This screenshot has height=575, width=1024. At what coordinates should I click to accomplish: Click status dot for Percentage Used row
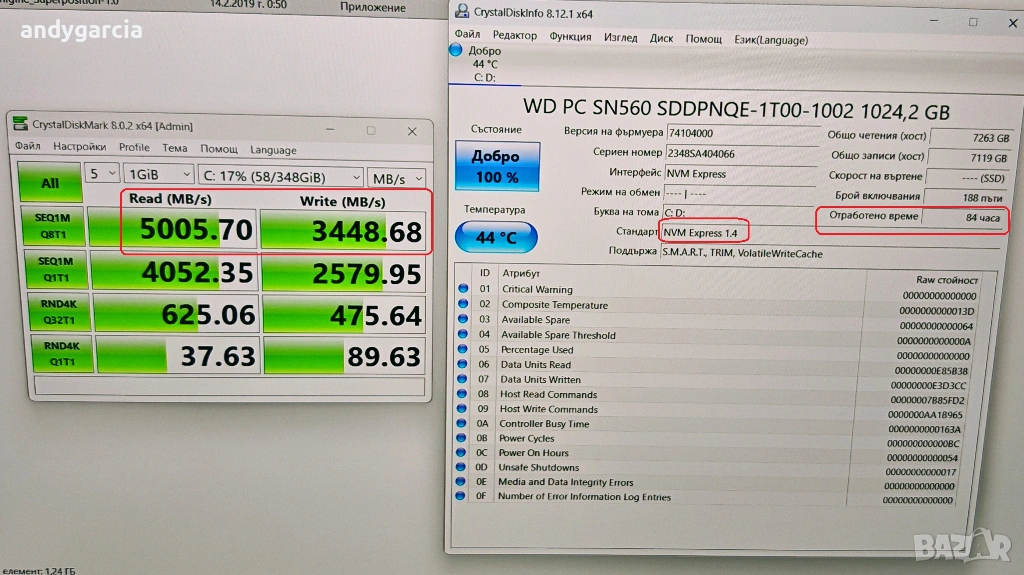point(463,350)
